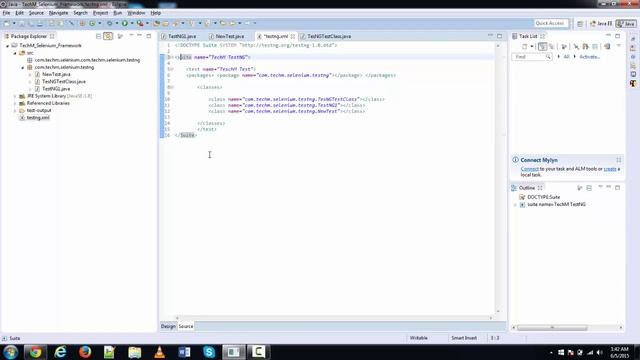
Task: Toggle Link with Editor in Package Explorer
Action: coord(108,36)
